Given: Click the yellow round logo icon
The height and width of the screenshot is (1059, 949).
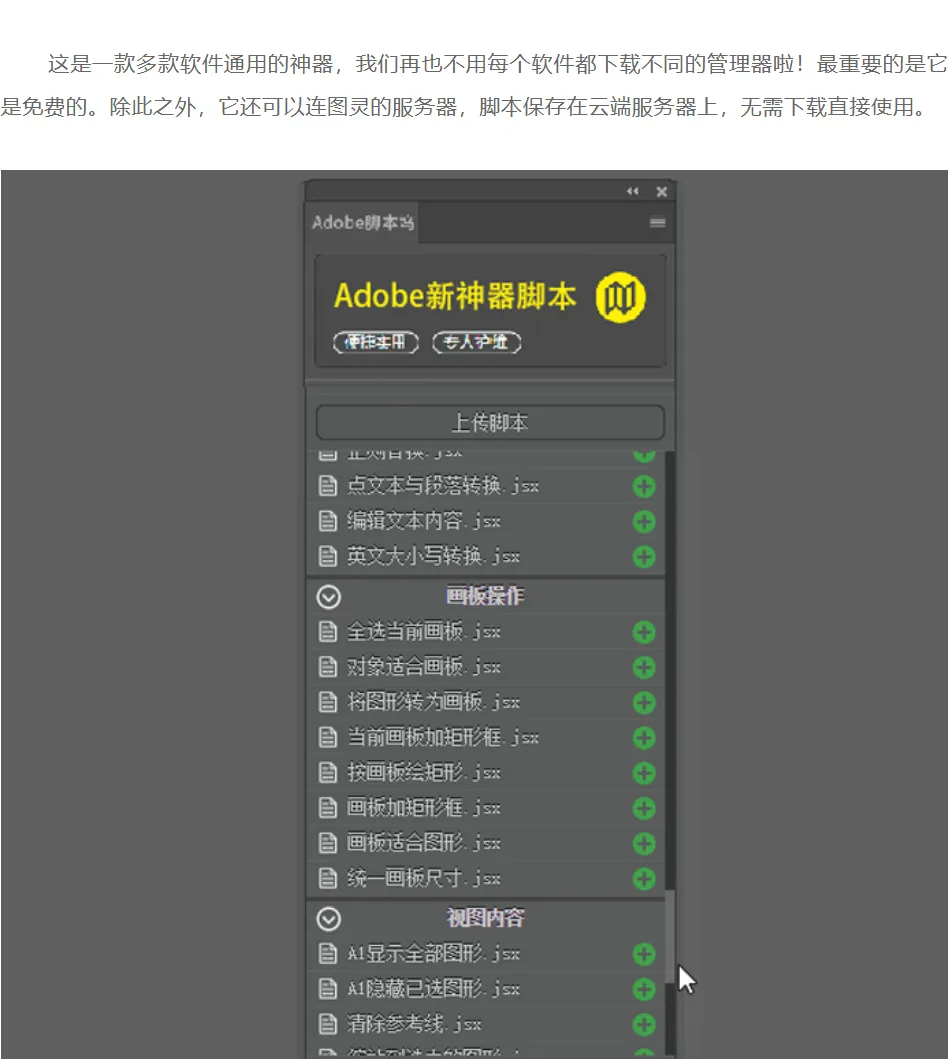Looking at the screenshot, I should click(621, 297).
